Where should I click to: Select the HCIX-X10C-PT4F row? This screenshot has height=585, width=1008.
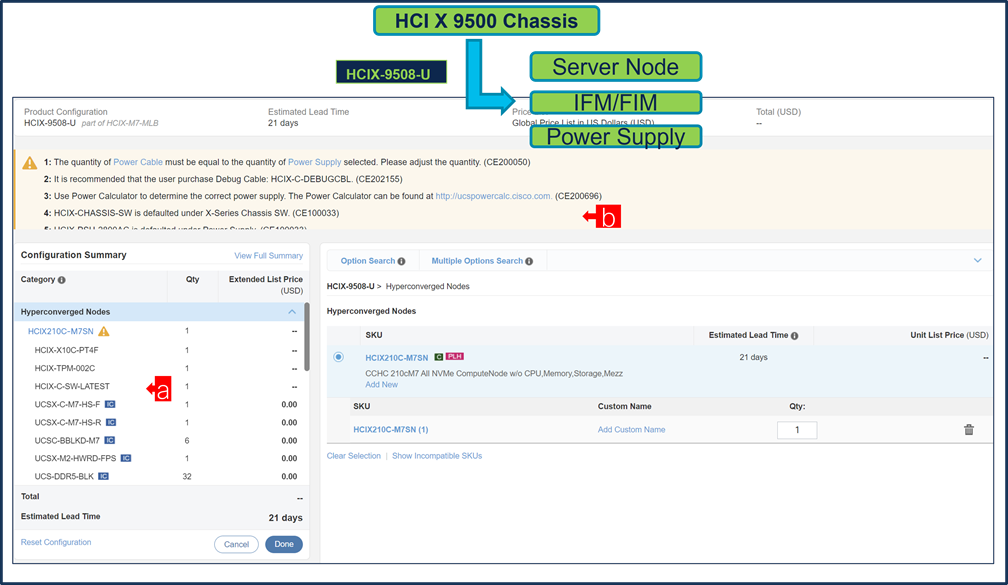(x=159, y=350)
